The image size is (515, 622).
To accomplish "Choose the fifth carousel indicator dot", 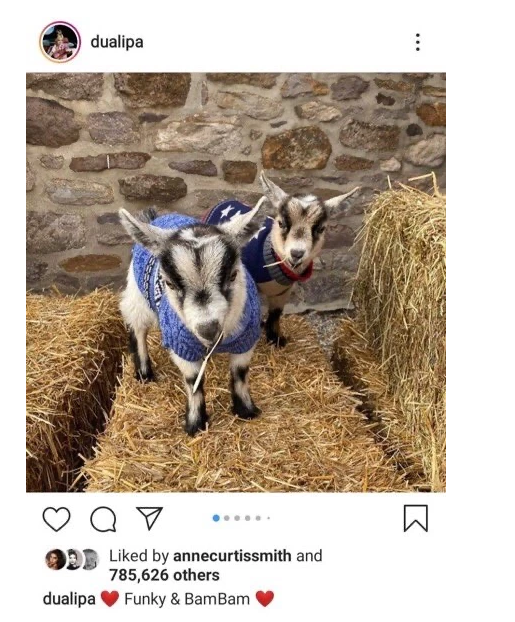I will [258, 518].
